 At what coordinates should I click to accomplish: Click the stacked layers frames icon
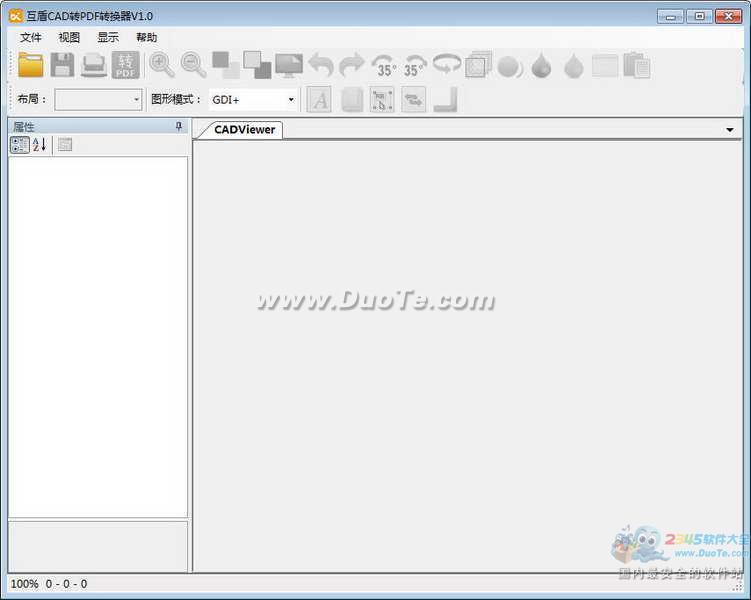(478, 65)
